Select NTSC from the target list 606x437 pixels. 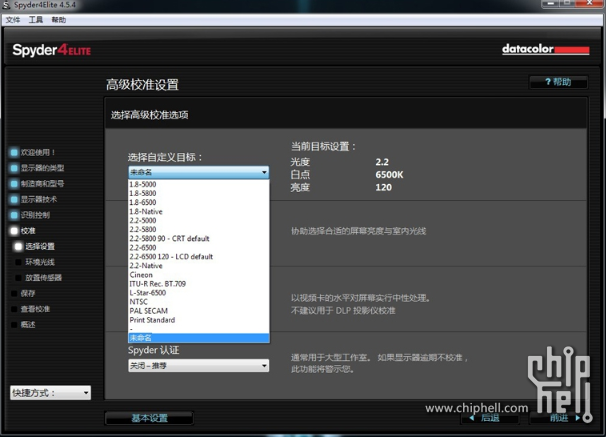click(199, 302)
